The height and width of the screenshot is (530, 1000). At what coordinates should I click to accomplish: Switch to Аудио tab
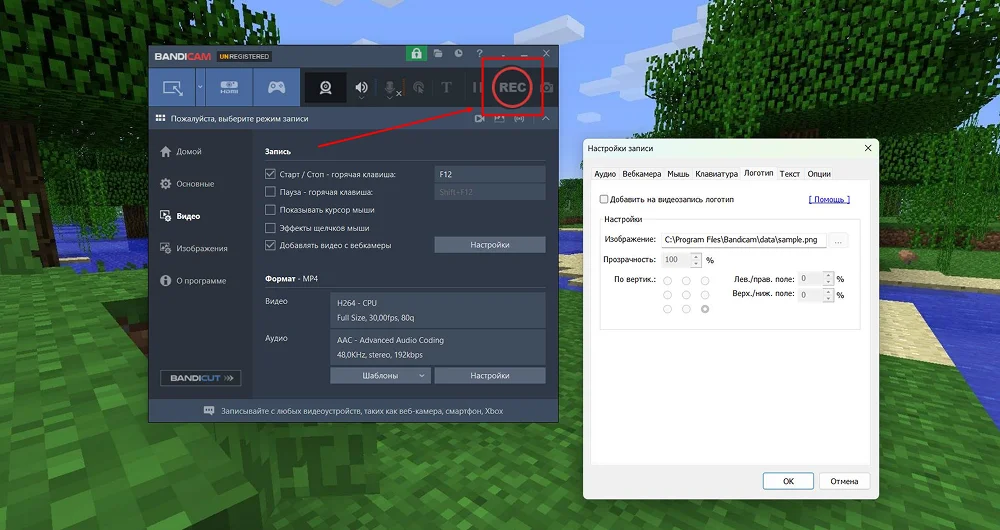coord(605,174)
